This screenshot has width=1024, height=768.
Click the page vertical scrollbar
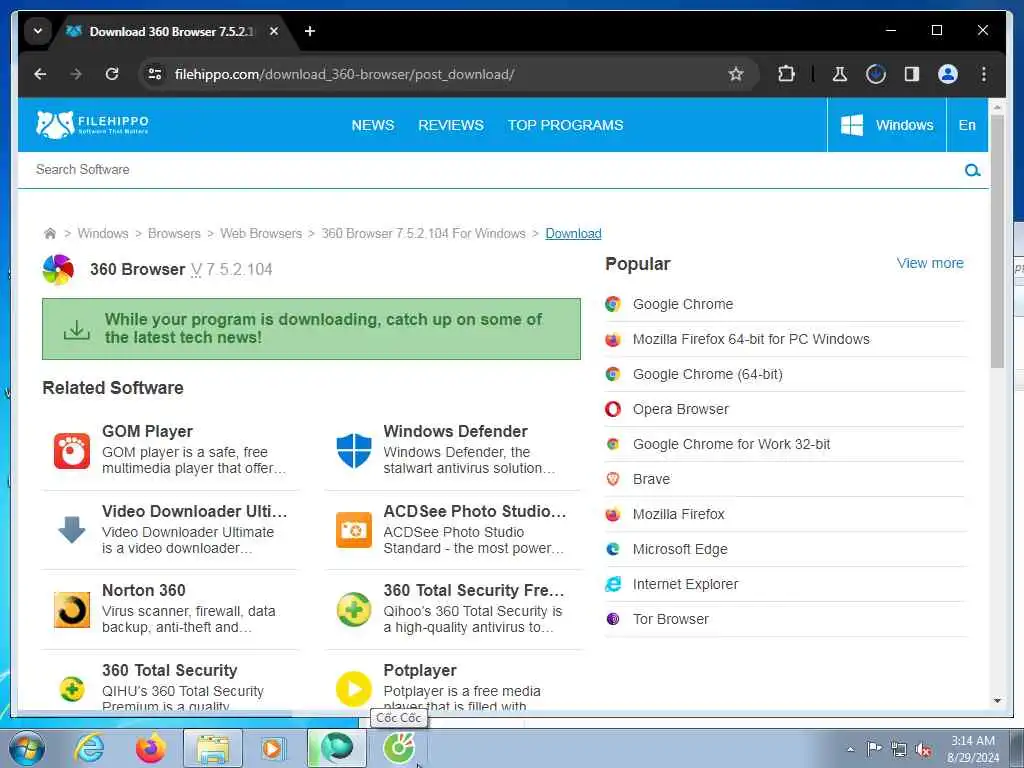coord(997,242)
